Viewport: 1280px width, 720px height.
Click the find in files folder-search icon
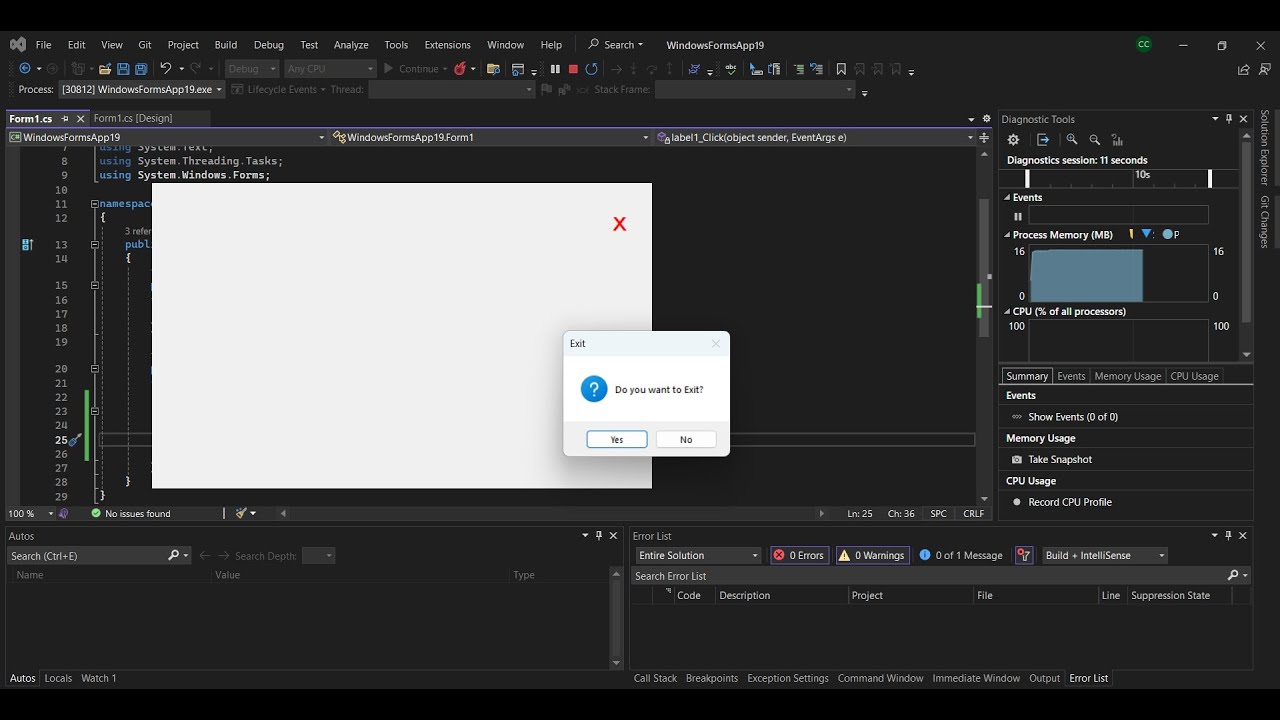493,69
